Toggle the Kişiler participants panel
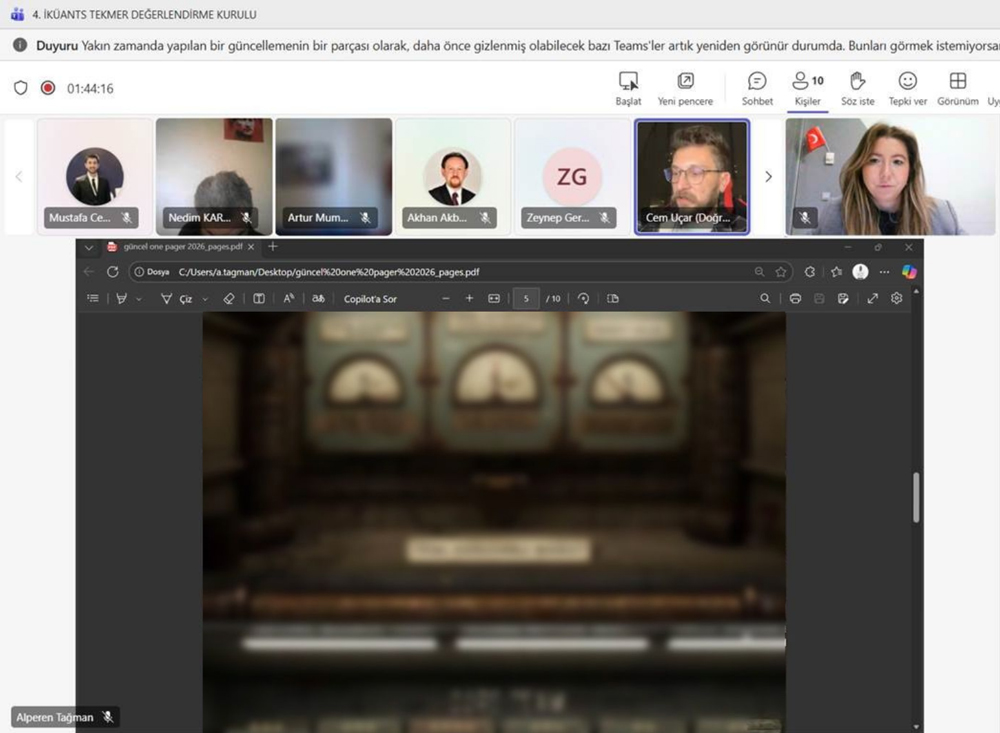Viewport: 1000px width, 733px height. point(807,87)
